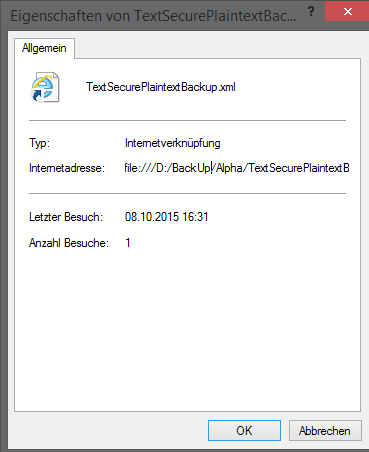Image resolution: width=369 pixels, height=452 pixels.
Task: Click the Internetadresse: label
Action: [x=67, y=168]
